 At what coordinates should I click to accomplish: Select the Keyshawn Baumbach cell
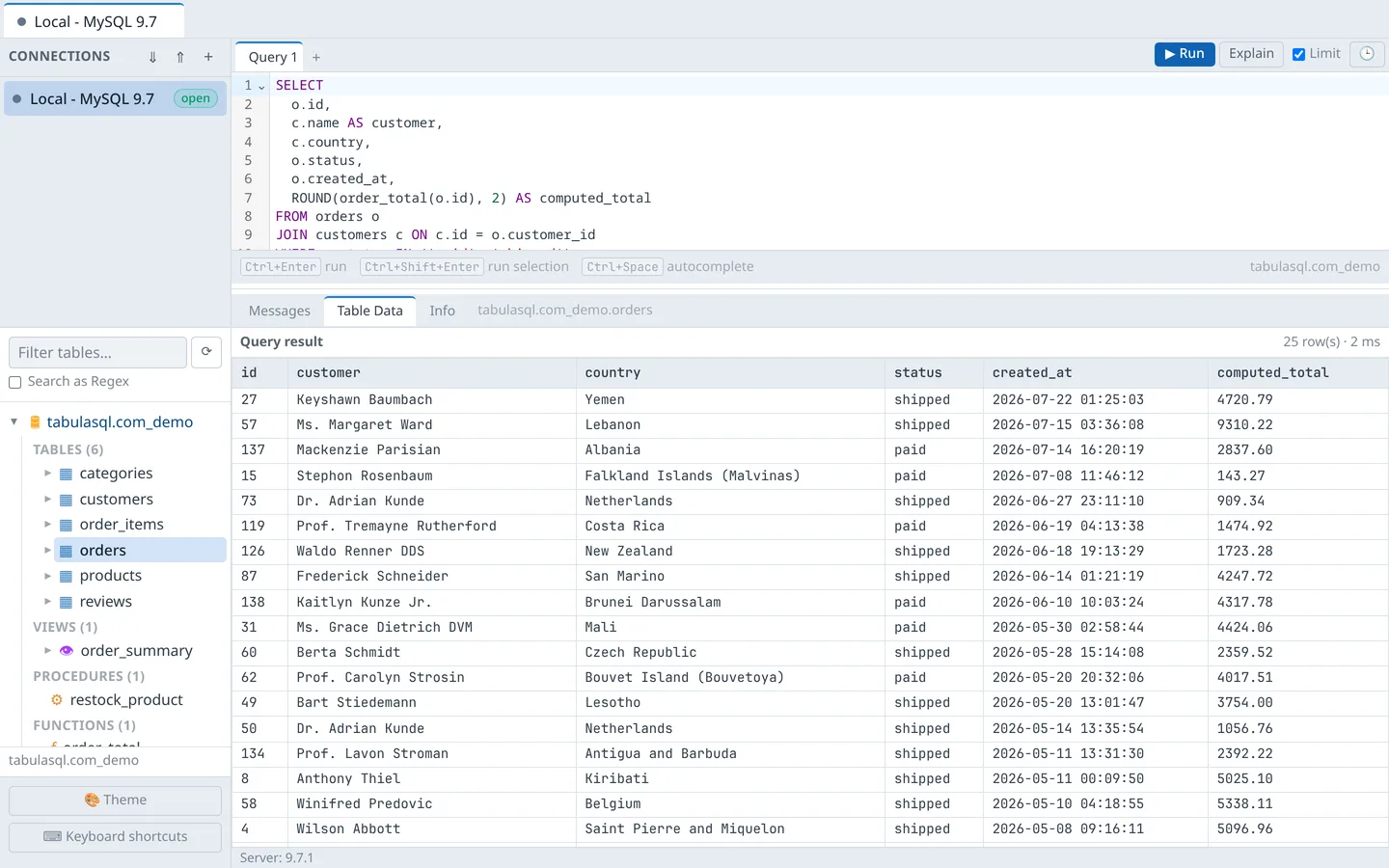point(432,399)
